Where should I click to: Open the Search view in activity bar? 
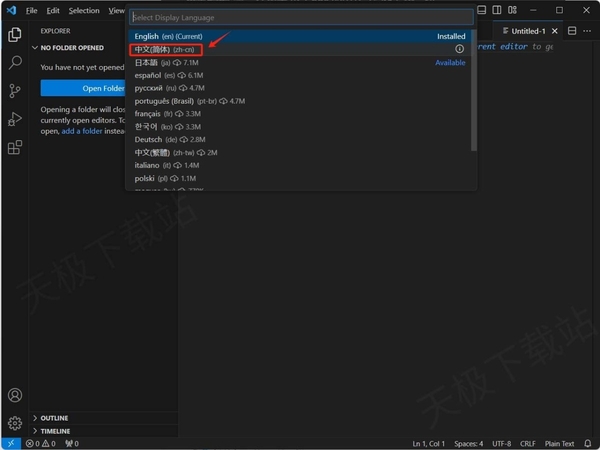click(x=15, y=63)
